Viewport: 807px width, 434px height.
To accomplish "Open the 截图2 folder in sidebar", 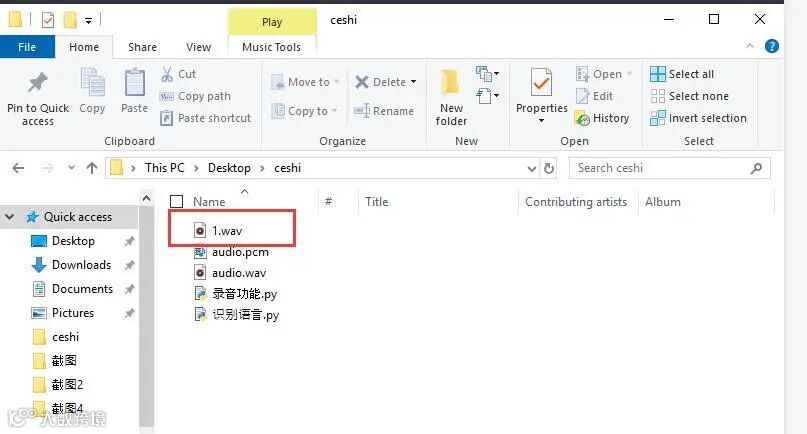I will pos(58,385).
